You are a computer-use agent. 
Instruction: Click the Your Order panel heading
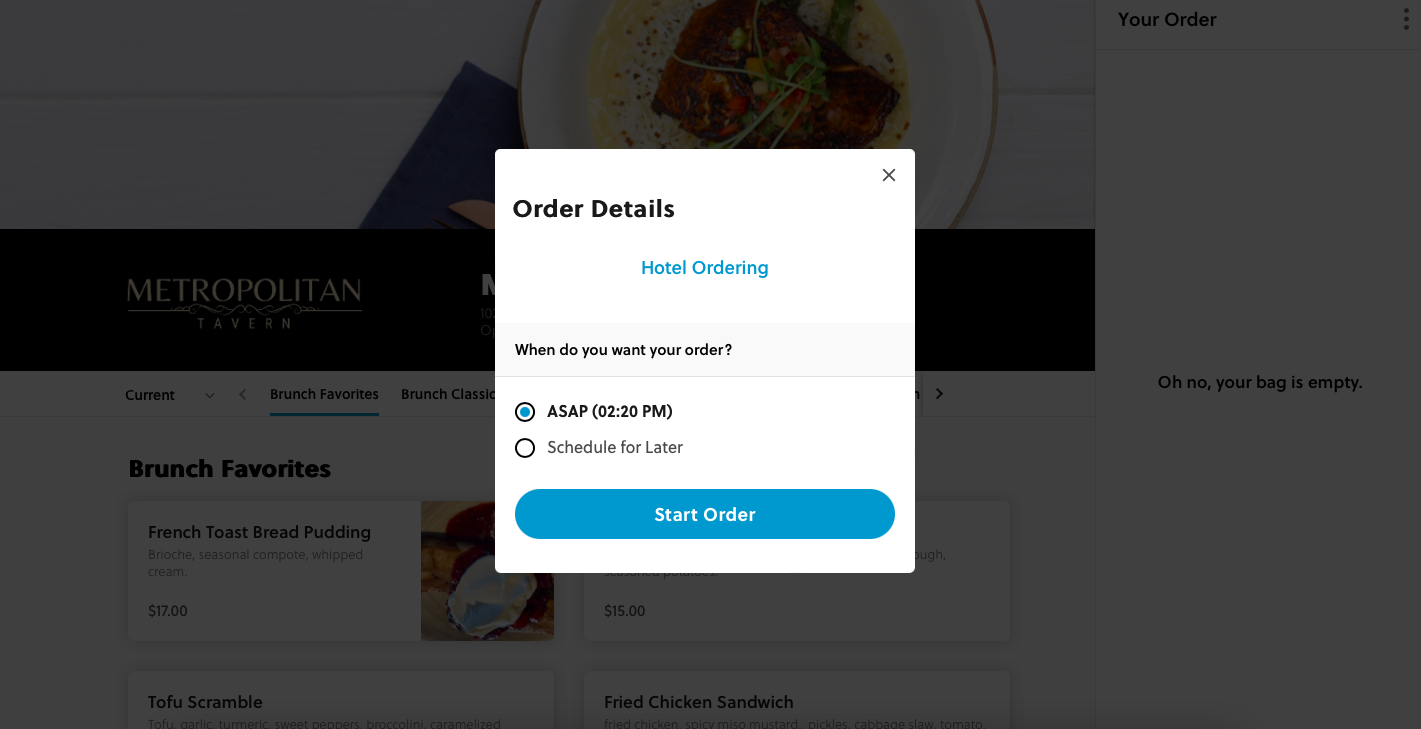pos(1167,20)
